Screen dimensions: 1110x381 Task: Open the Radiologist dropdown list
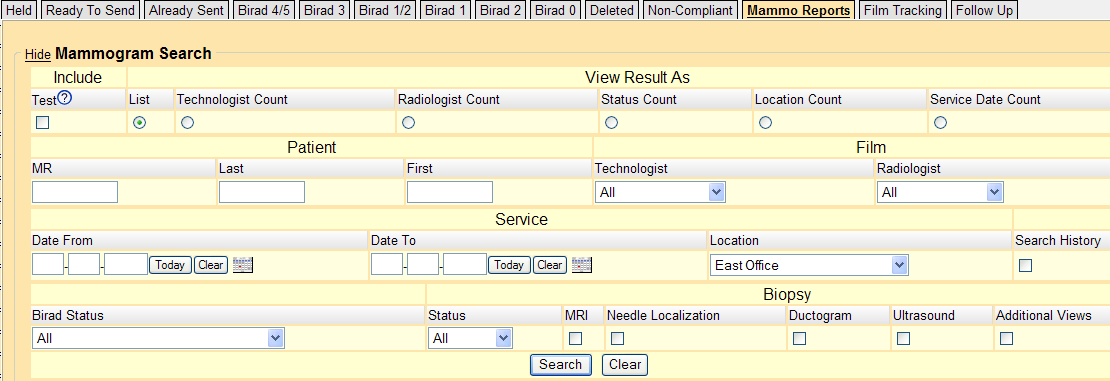[940, 192]
